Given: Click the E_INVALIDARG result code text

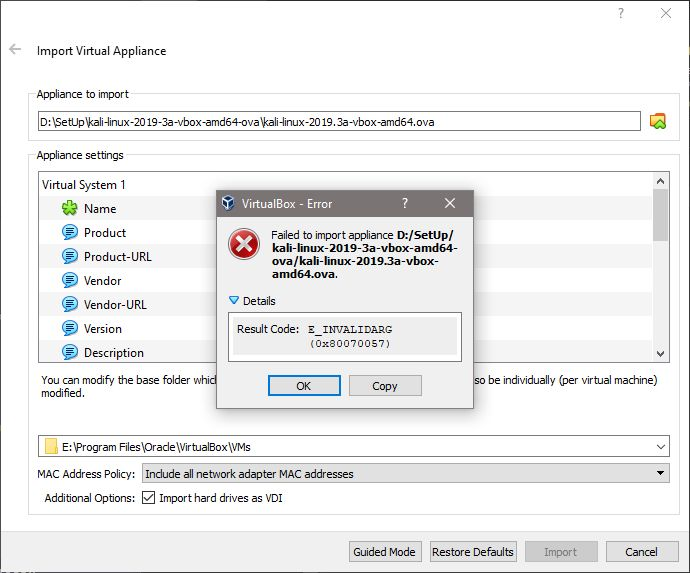Looking at the screenshot, I should pos(350,329).
